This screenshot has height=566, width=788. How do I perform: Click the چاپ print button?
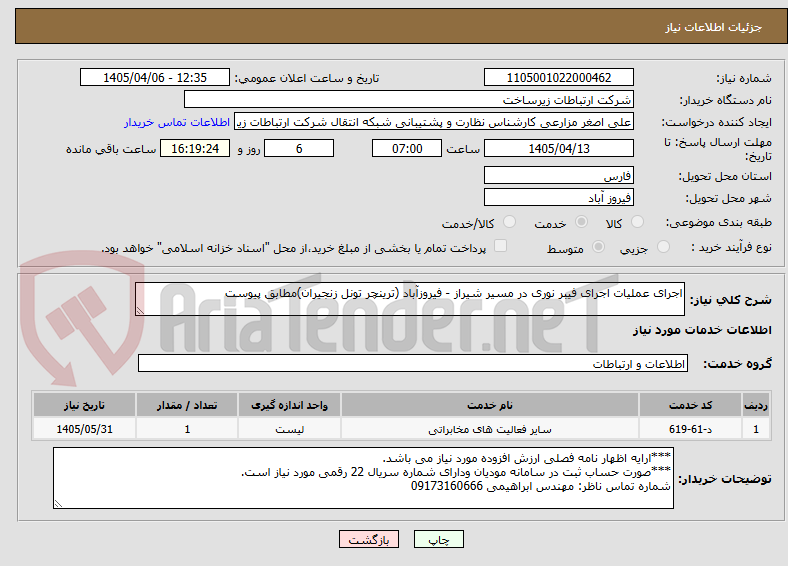pyautogui.click(x=439, y=539)
